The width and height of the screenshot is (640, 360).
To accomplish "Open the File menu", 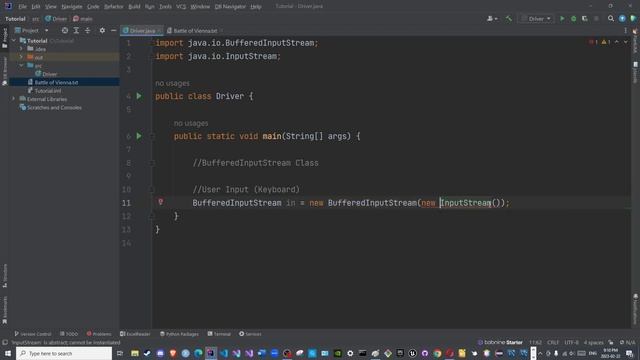I will click(22, 7).
